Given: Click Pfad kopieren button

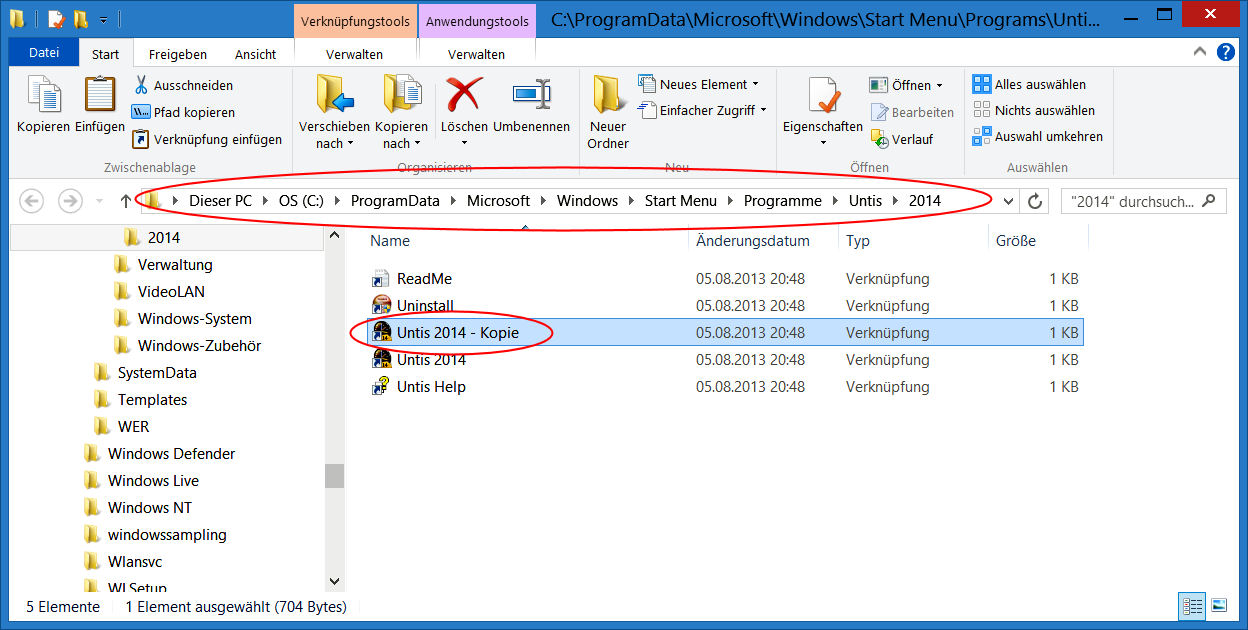Looking at the screenshot, I should point(183,113).
